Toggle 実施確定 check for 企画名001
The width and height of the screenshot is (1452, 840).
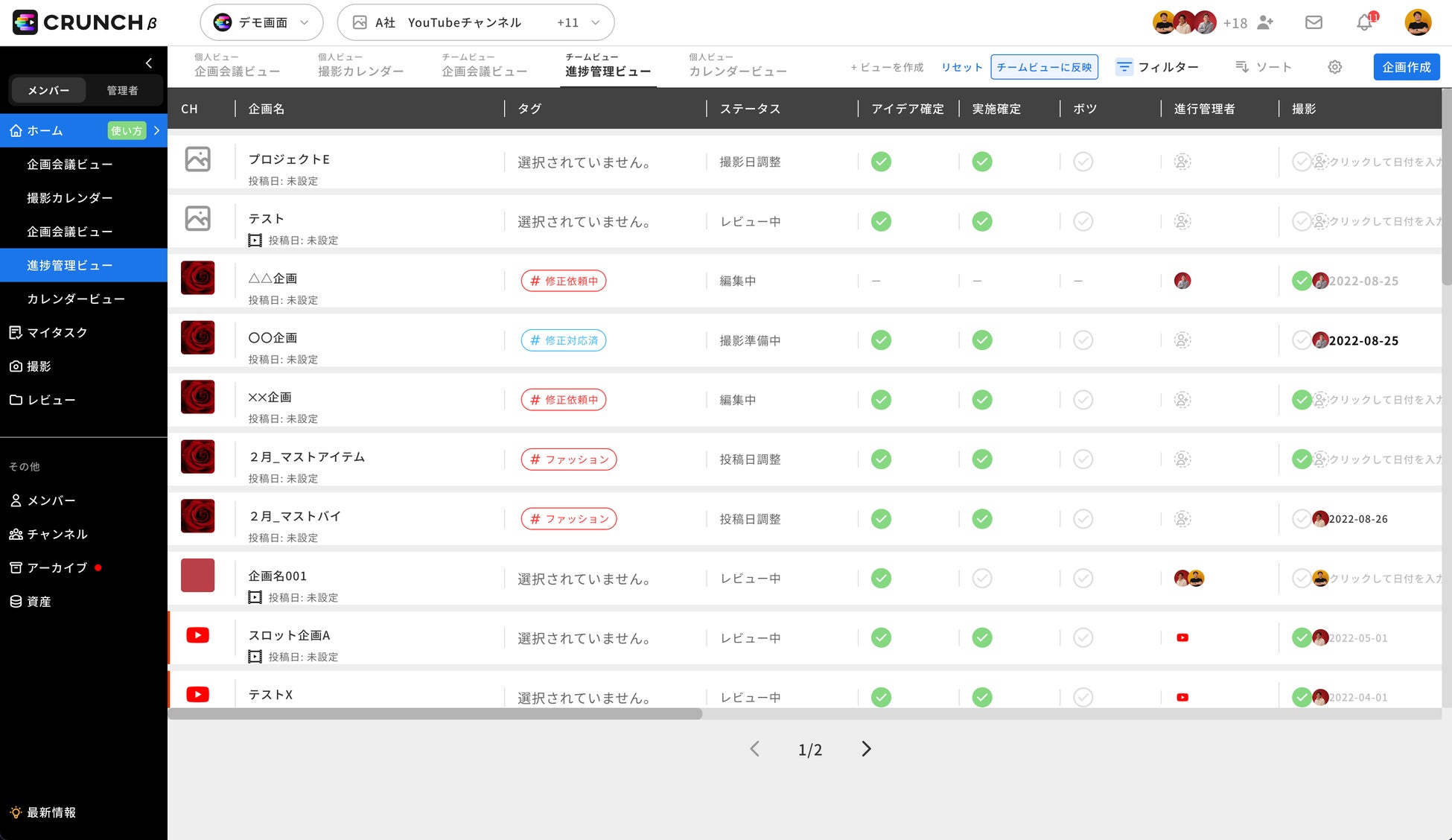981,578
